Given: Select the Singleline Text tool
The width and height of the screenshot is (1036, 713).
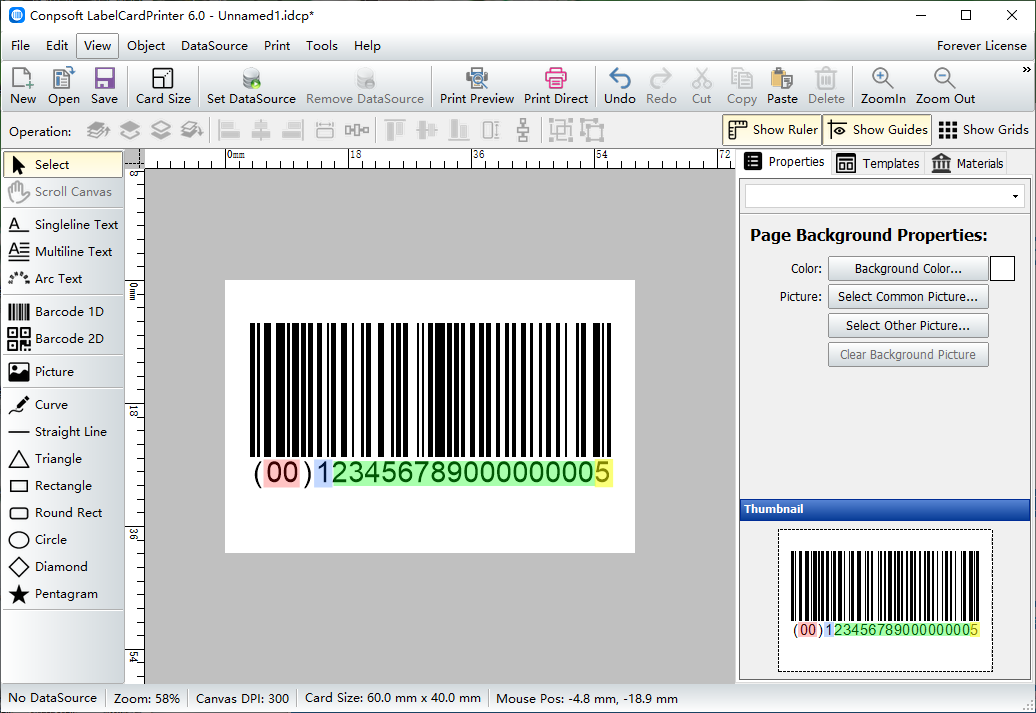Looking at the screenshot, I should coord(63,225).
